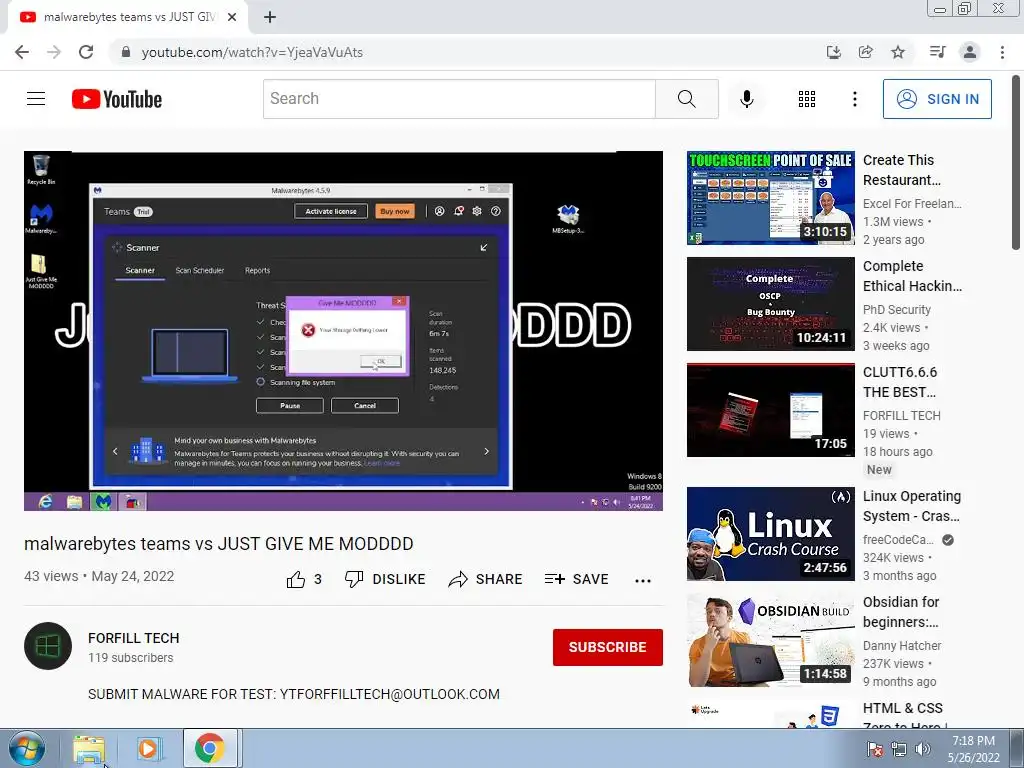Open Chrome's three-dot menu
Image resolution: width=1024 pixels, height=768 pixels.
(x=1002, y=52)
